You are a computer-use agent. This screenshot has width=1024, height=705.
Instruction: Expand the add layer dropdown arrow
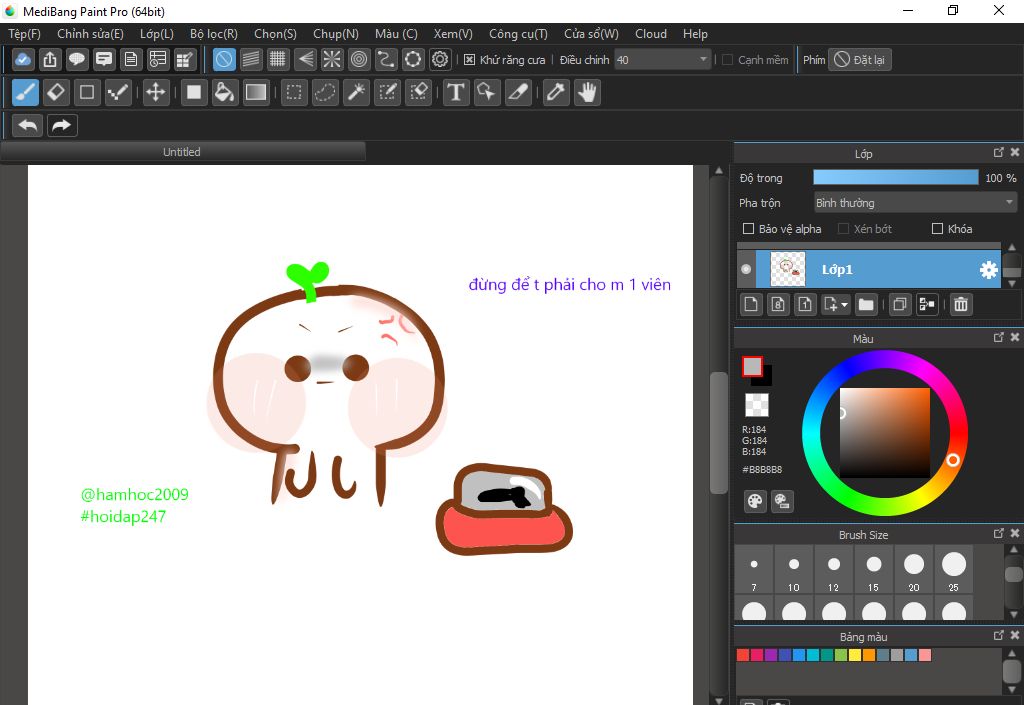(844, 305)
